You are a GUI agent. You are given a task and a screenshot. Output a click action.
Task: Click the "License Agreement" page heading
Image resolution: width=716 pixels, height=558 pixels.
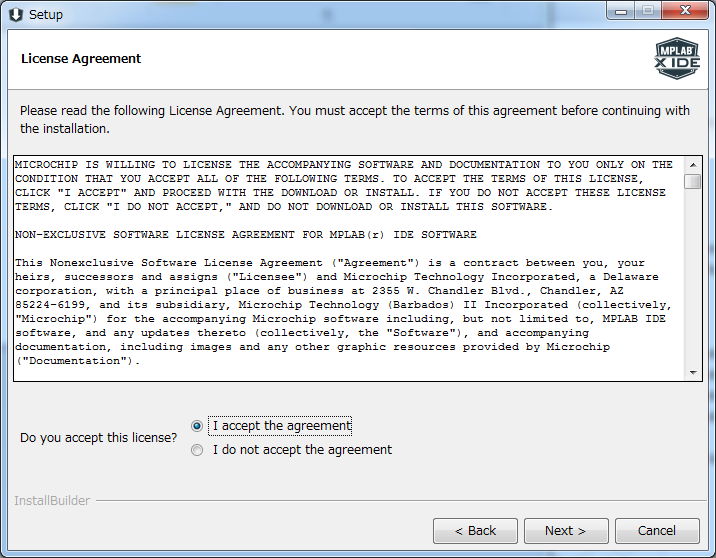pos(81,59)
